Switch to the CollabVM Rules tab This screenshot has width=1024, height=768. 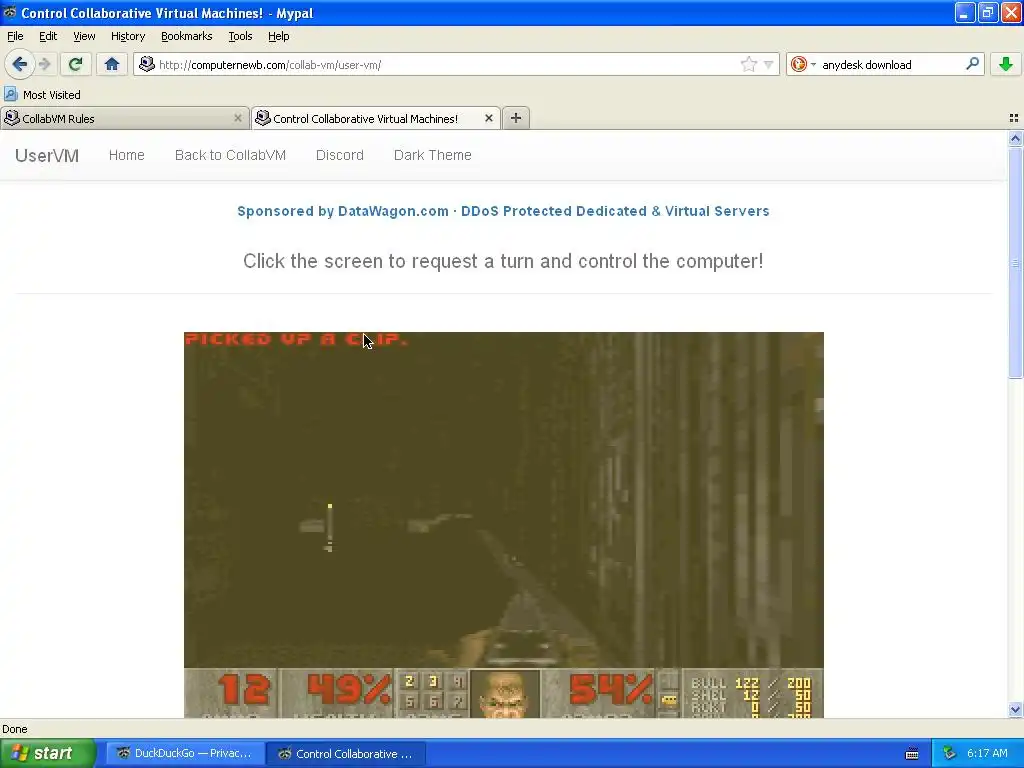pos(124,118)
